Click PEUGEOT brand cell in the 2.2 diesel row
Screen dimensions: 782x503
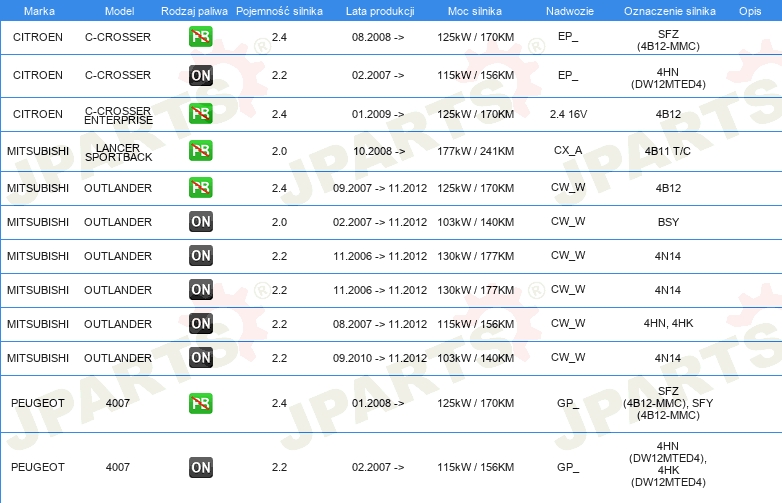(x=38, y=467)
